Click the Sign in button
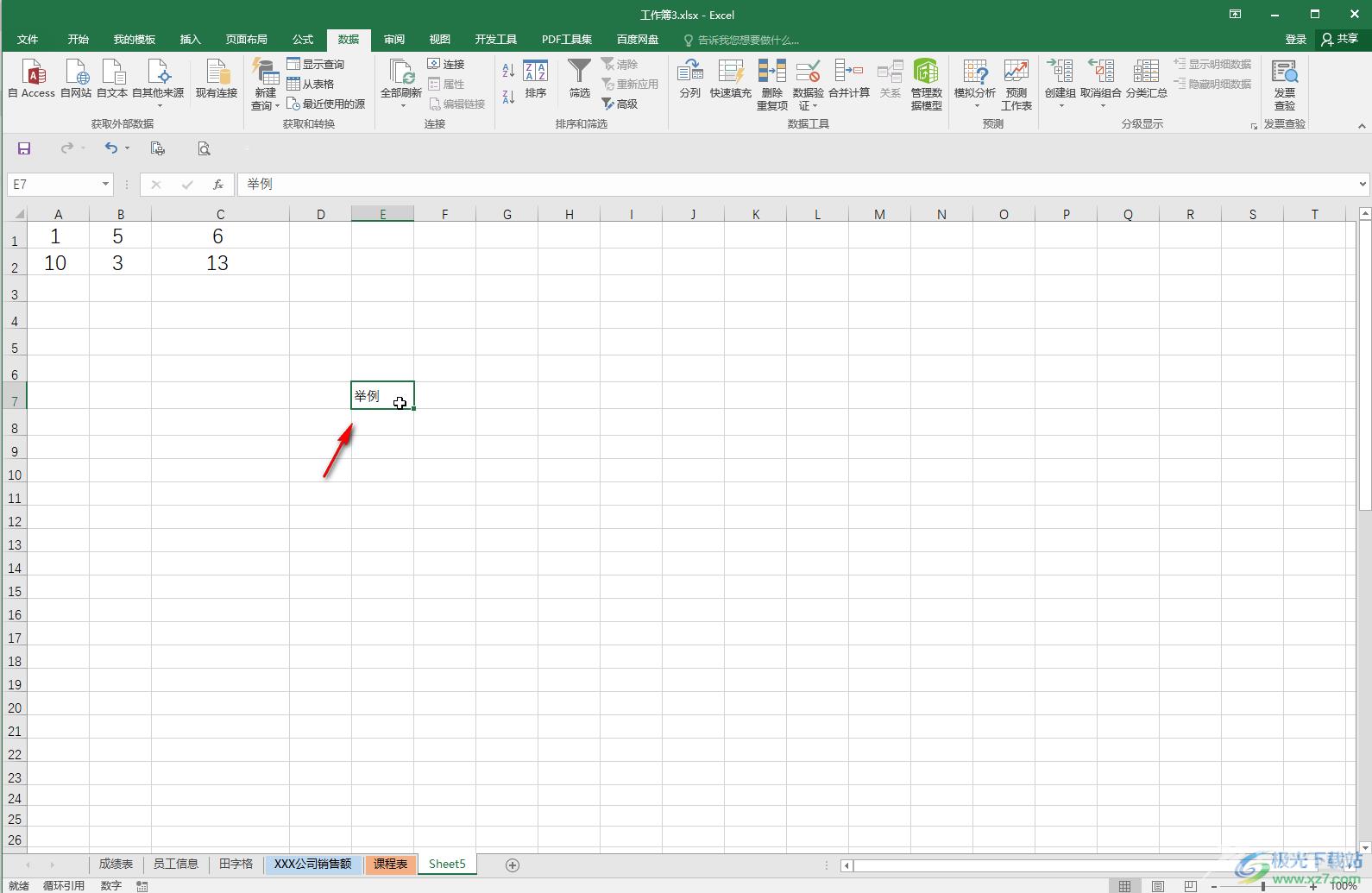 1295,39
